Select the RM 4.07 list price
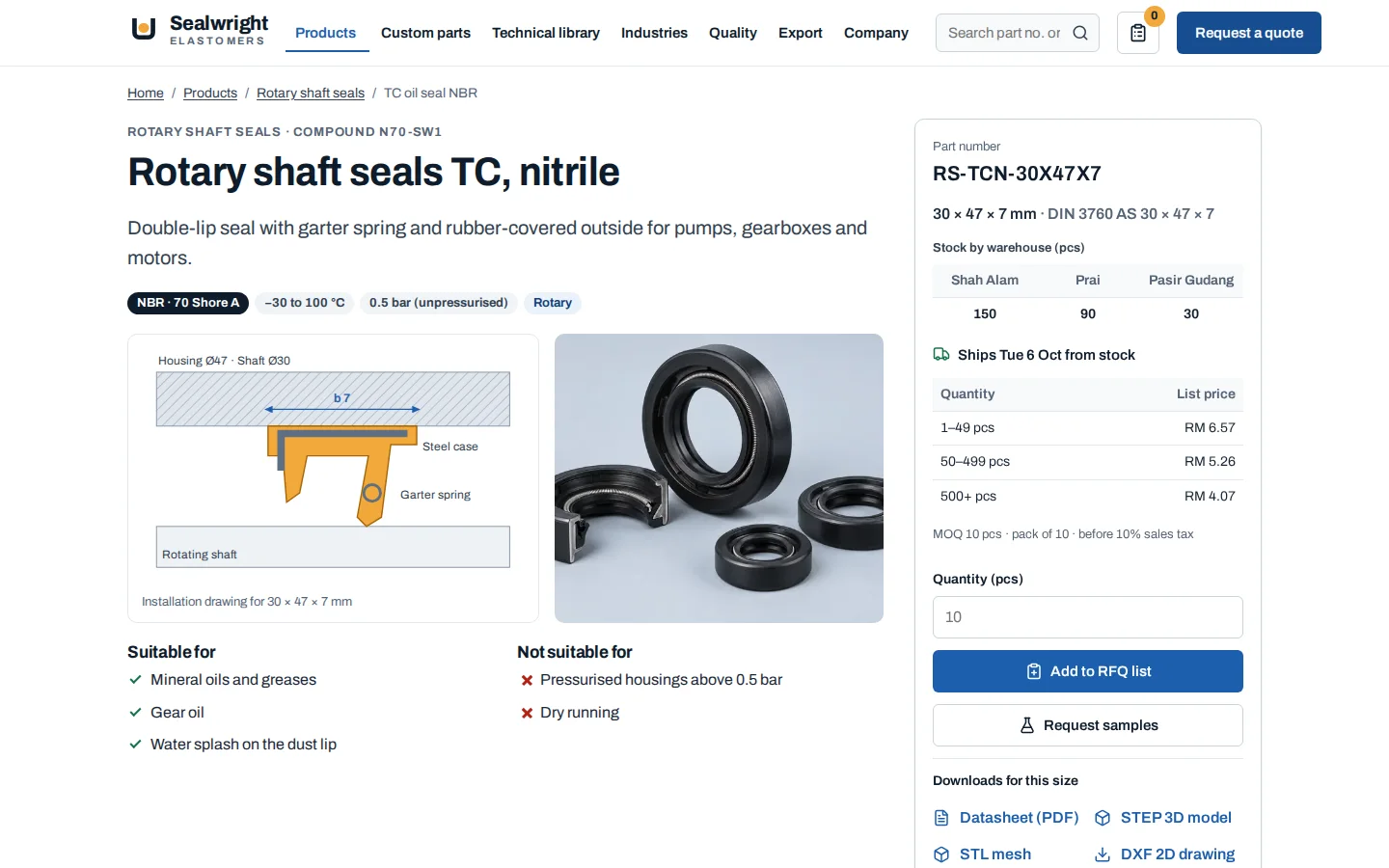This screenshot has height=868, width=1389. pos(1210,497)
